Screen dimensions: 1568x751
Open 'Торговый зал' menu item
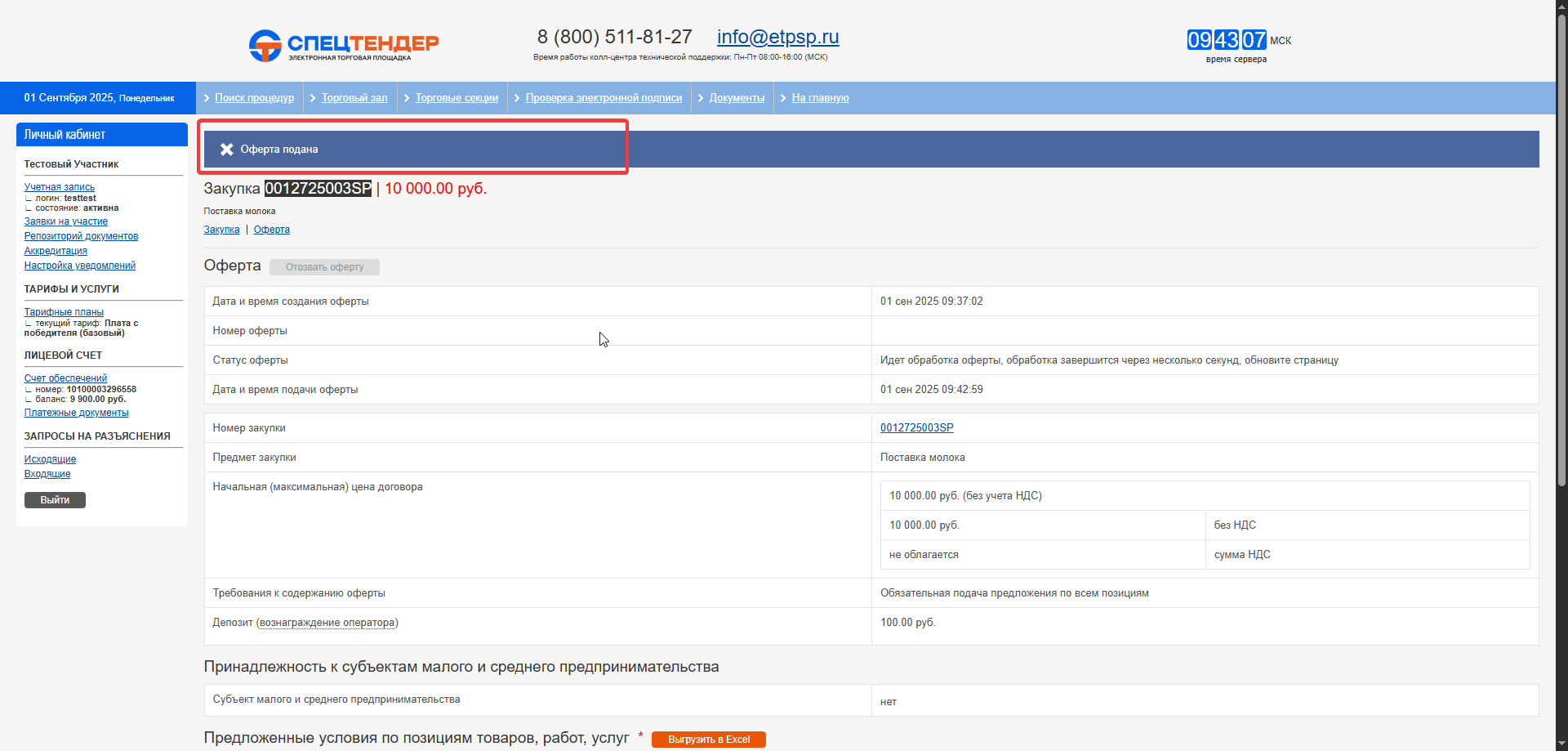pyautogui.click(x=354, y=98)
